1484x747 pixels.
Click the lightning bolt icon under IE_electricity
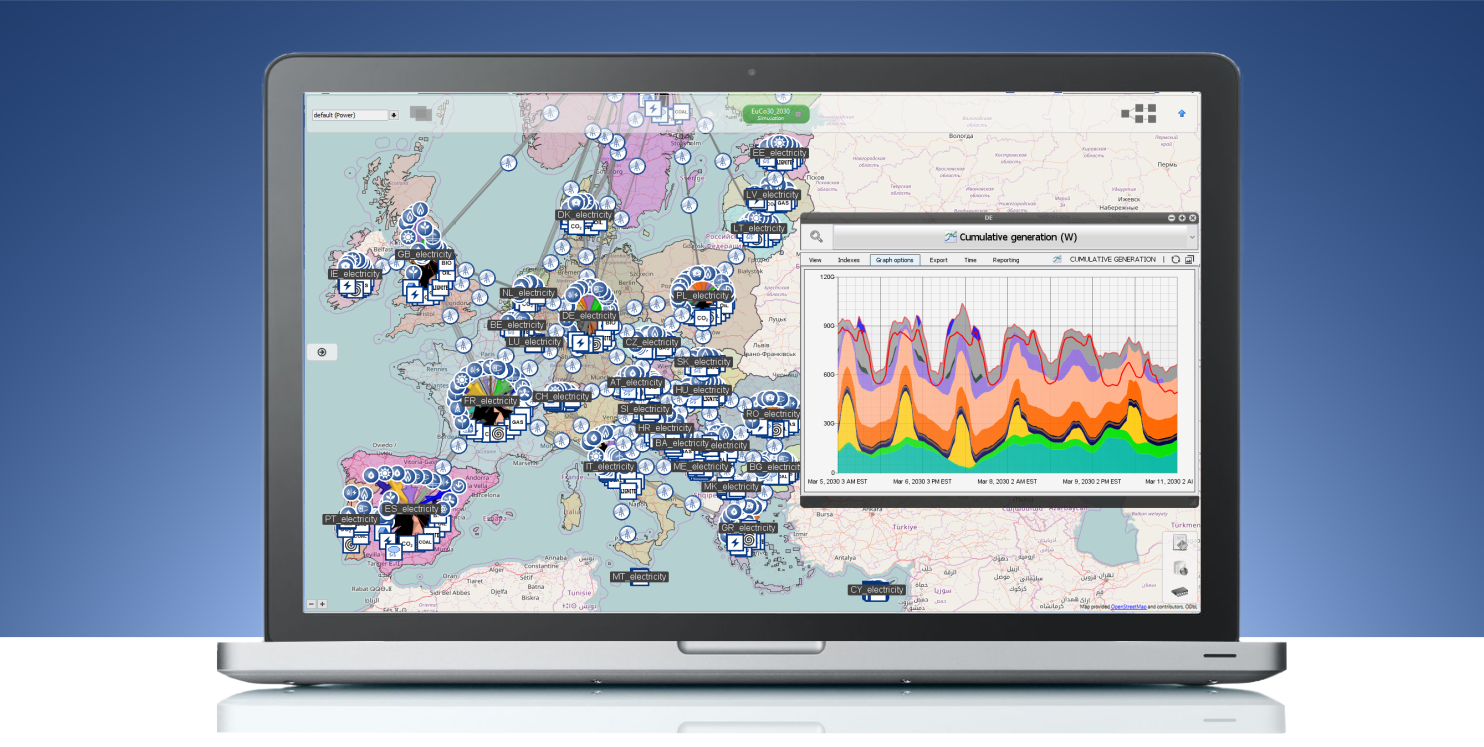348,288
